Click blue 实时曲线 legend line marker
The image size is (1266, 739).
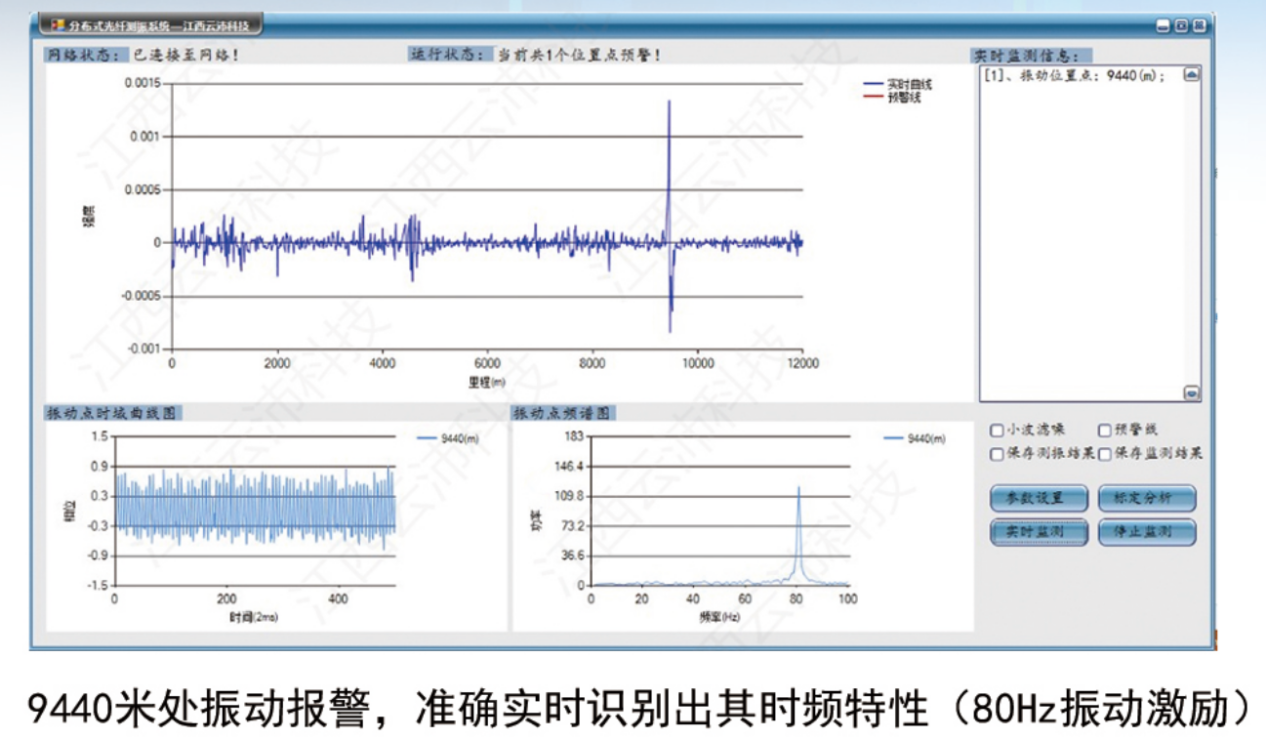tap(873, 85)
